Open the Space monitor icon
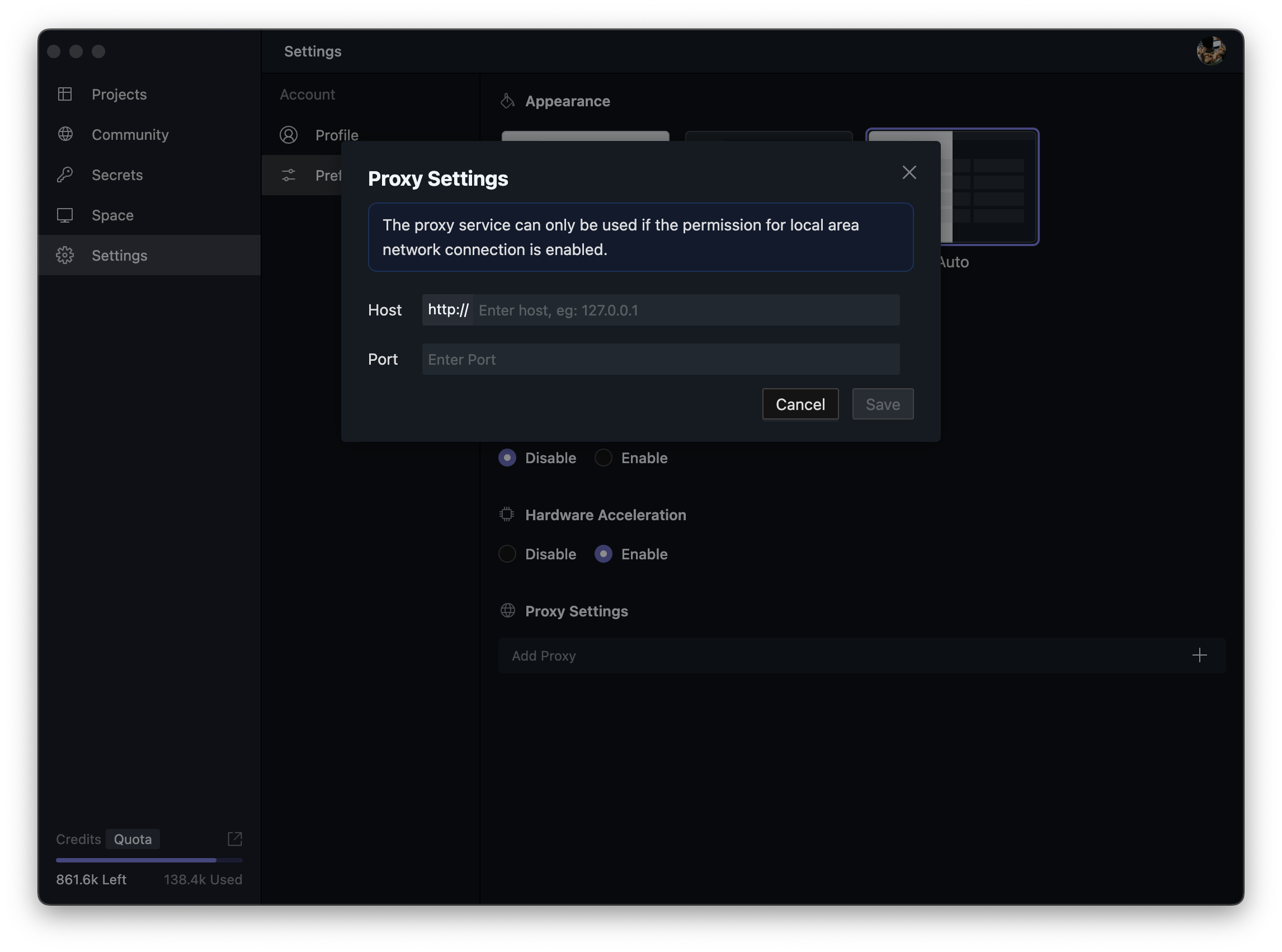Image resolution: width=1282 pixels, height=952 pixels. click(x=65, y=215)
